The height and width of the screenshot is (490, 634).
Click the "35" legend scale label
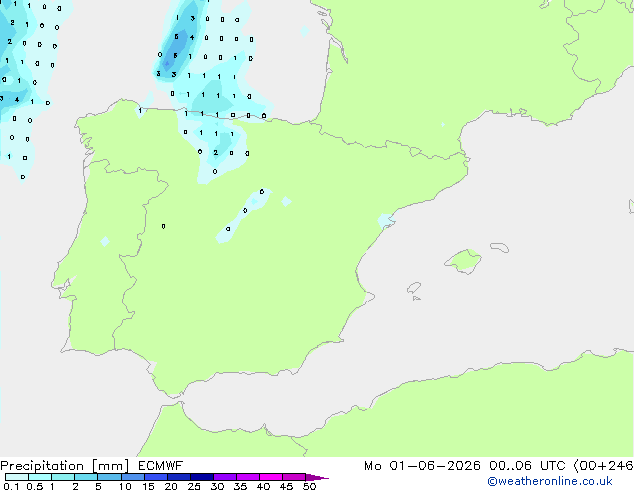[240, 486]
